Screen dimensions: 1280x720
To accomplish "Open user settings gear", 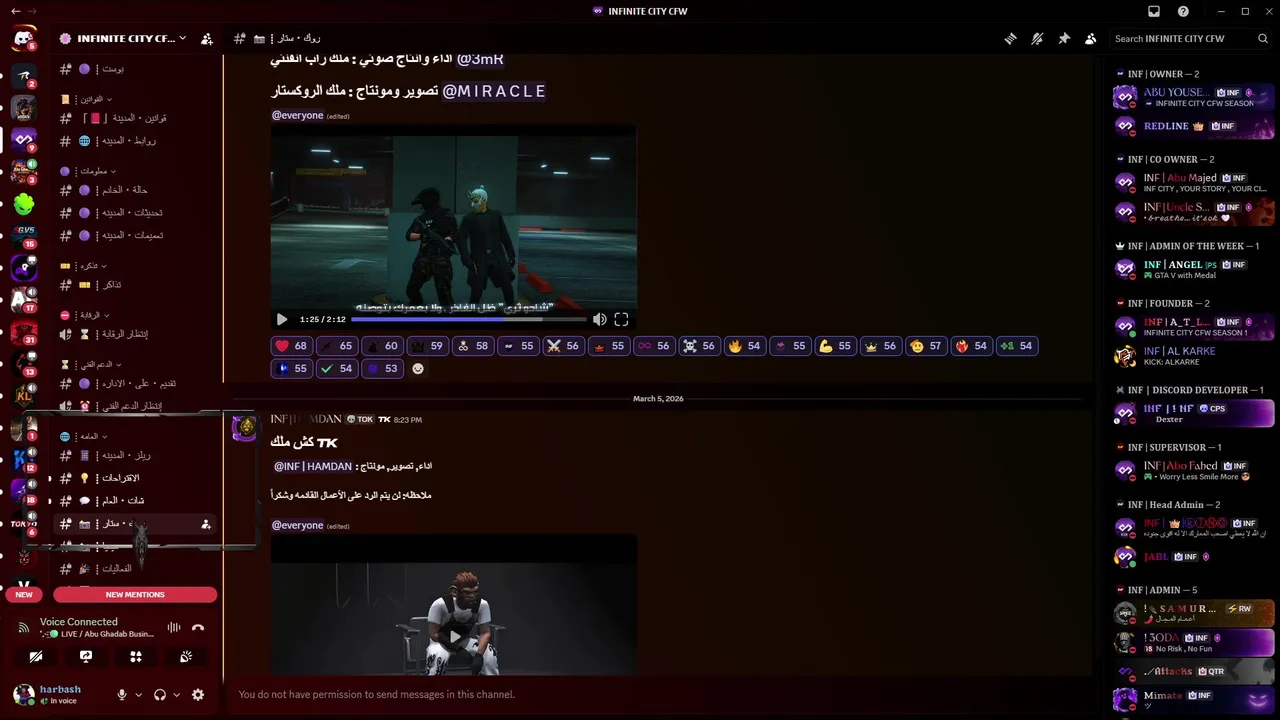I will (x=198, y=695).
